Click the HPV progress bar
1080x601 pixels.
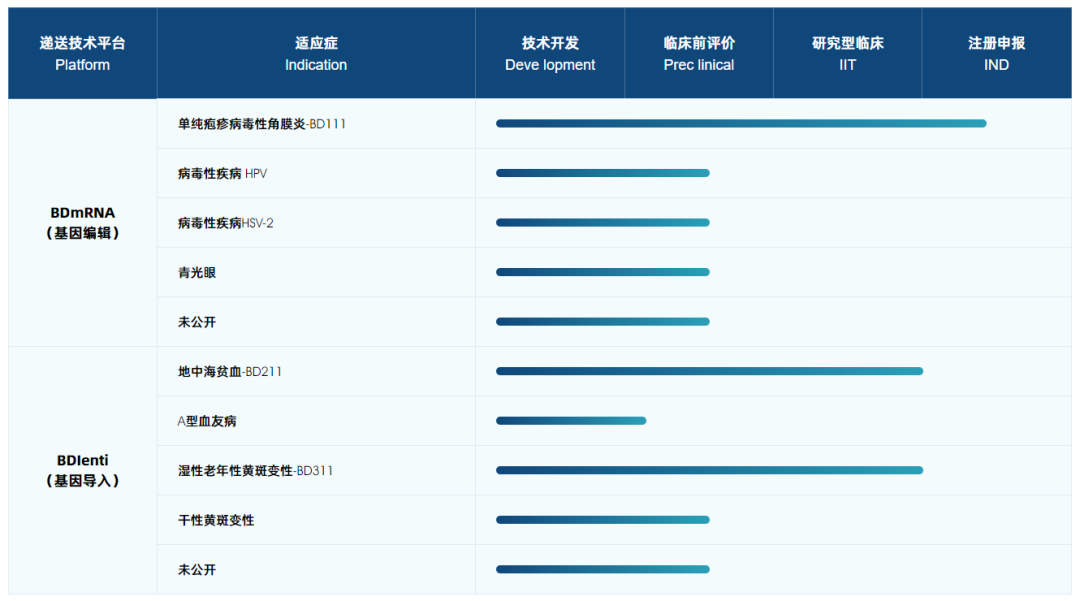(x=603, y=173)
